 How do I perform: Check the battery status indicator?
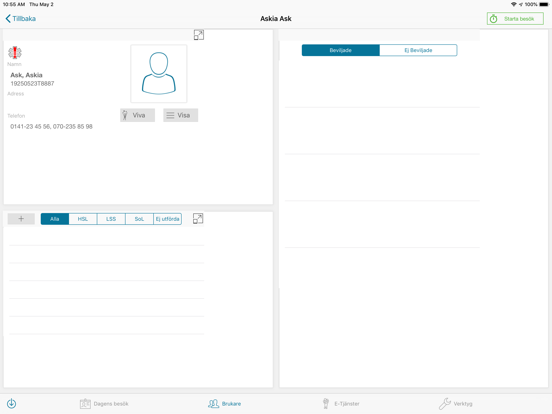(x=544, y=4)
